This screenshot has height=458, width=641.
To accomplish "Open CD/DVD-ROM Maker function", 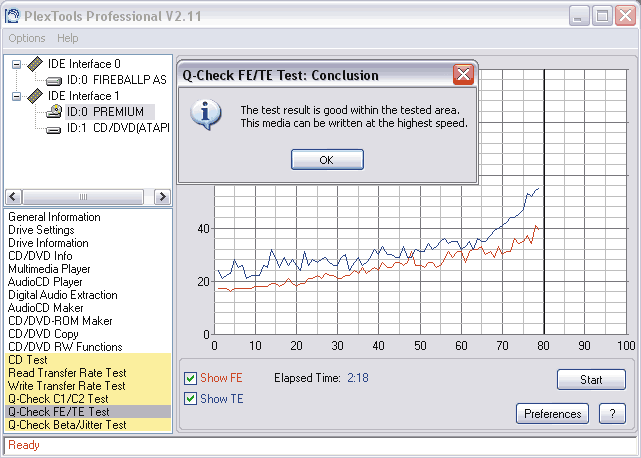I will click(x=60, y=321).
